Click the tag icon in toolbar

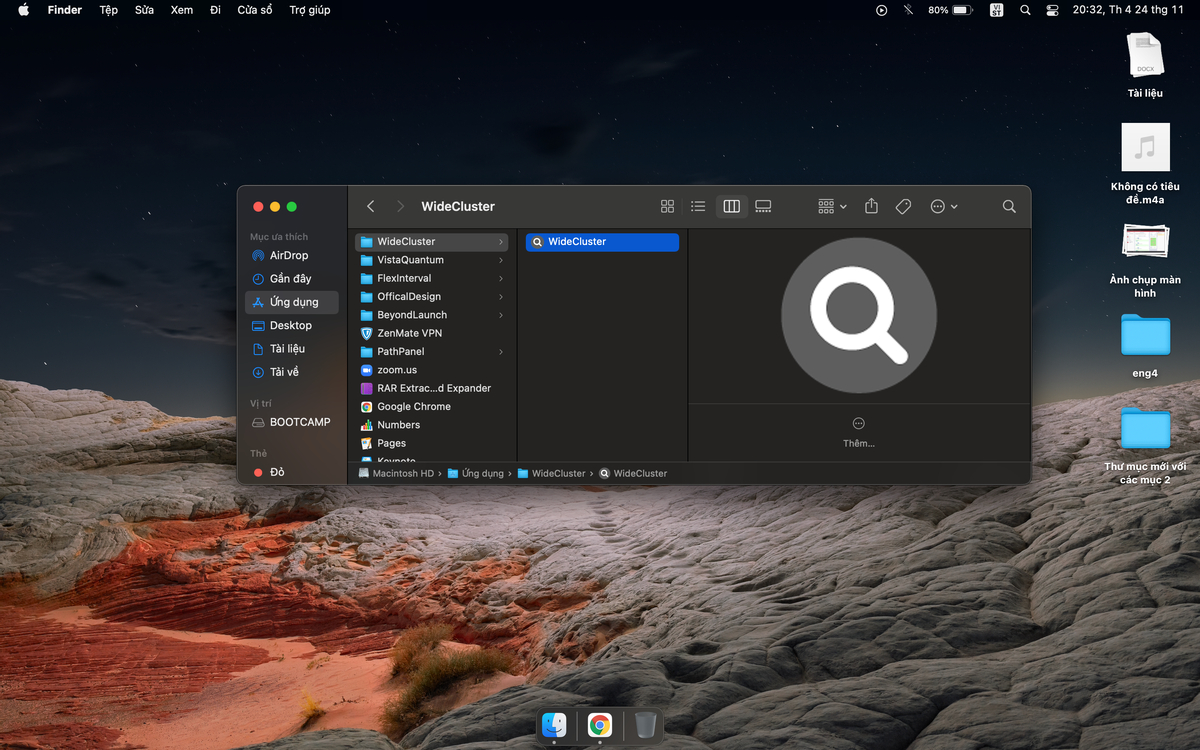903,206
